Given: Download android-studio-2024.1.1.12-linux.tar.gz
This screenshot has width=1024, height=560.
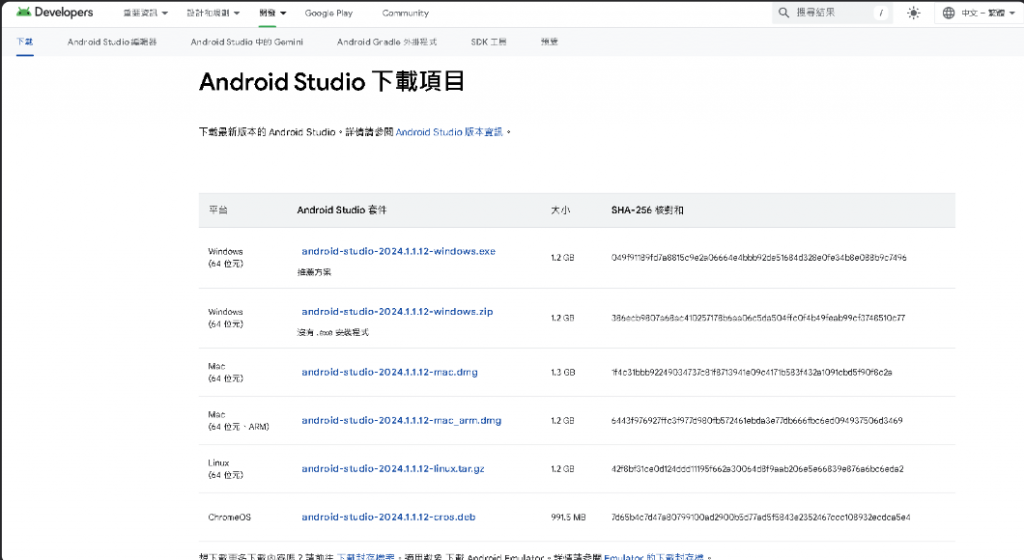Looking at the screenshot, I should click(x=393, y=469).
